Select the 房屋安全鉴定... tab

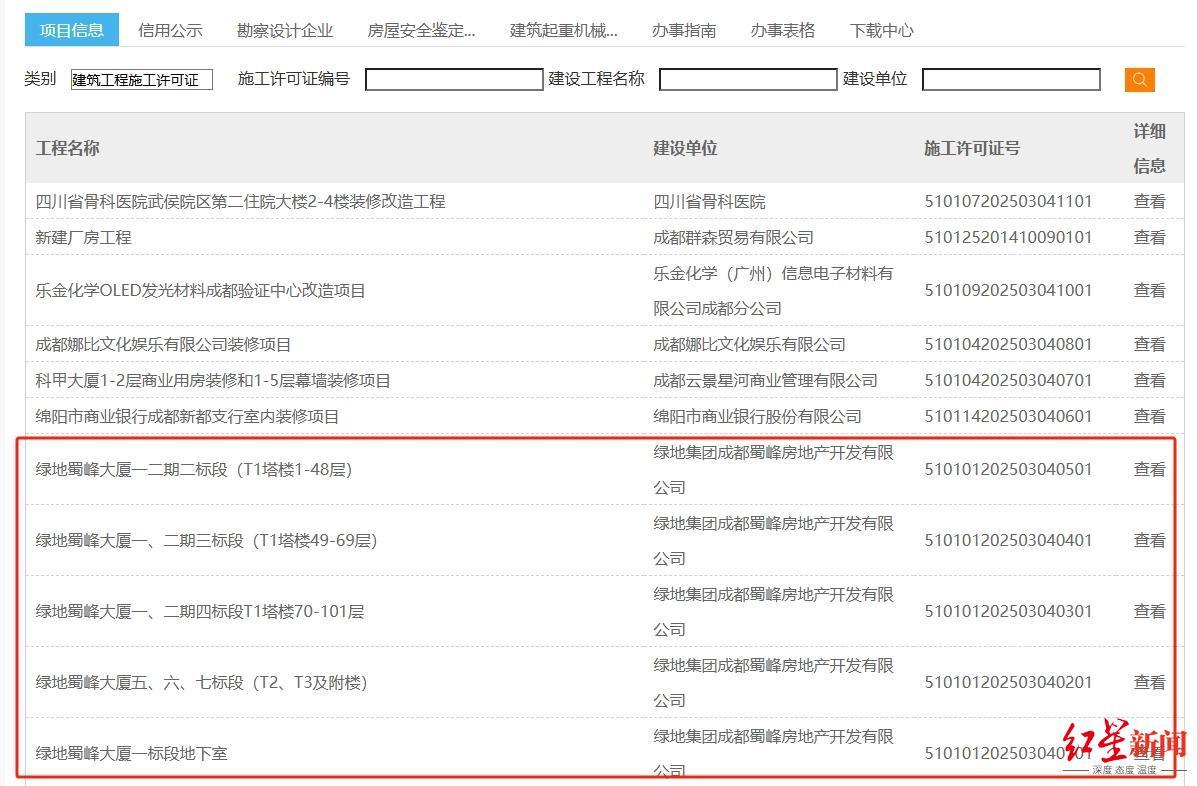click(x=421, y=31)
